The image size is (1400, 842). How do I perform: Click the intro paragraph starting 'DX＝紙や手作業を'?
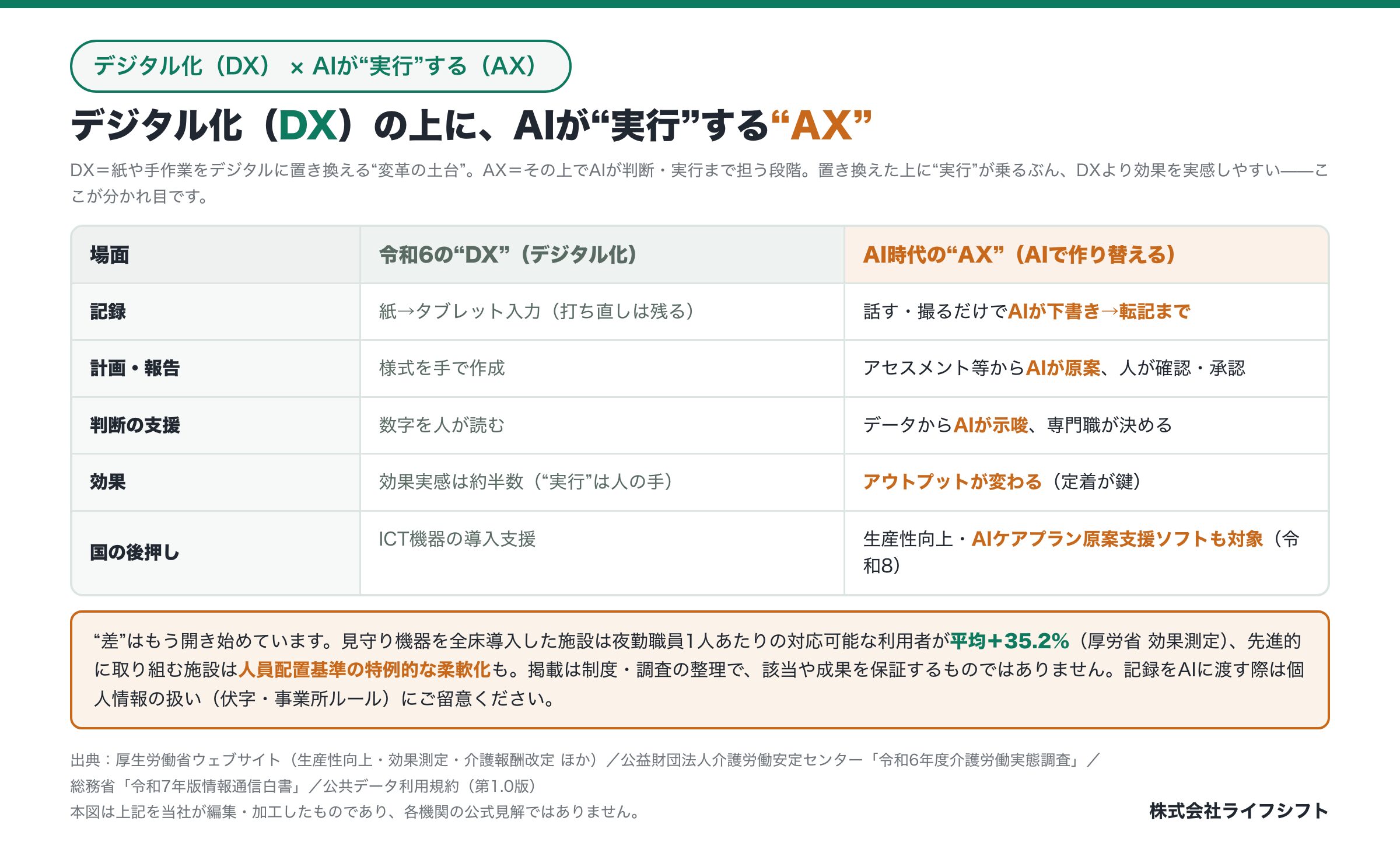tap(699, 183)
